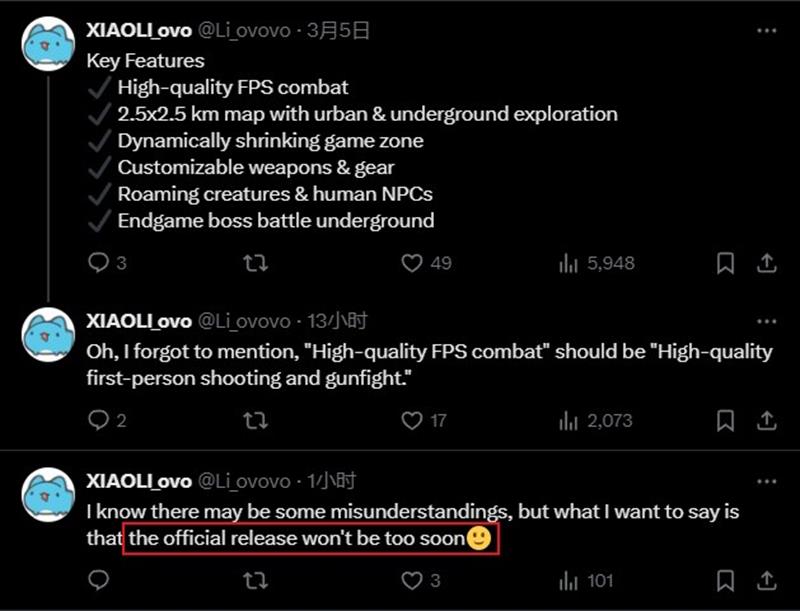
Task: Share the 'official release' tweet
Action: pos(766,579)
